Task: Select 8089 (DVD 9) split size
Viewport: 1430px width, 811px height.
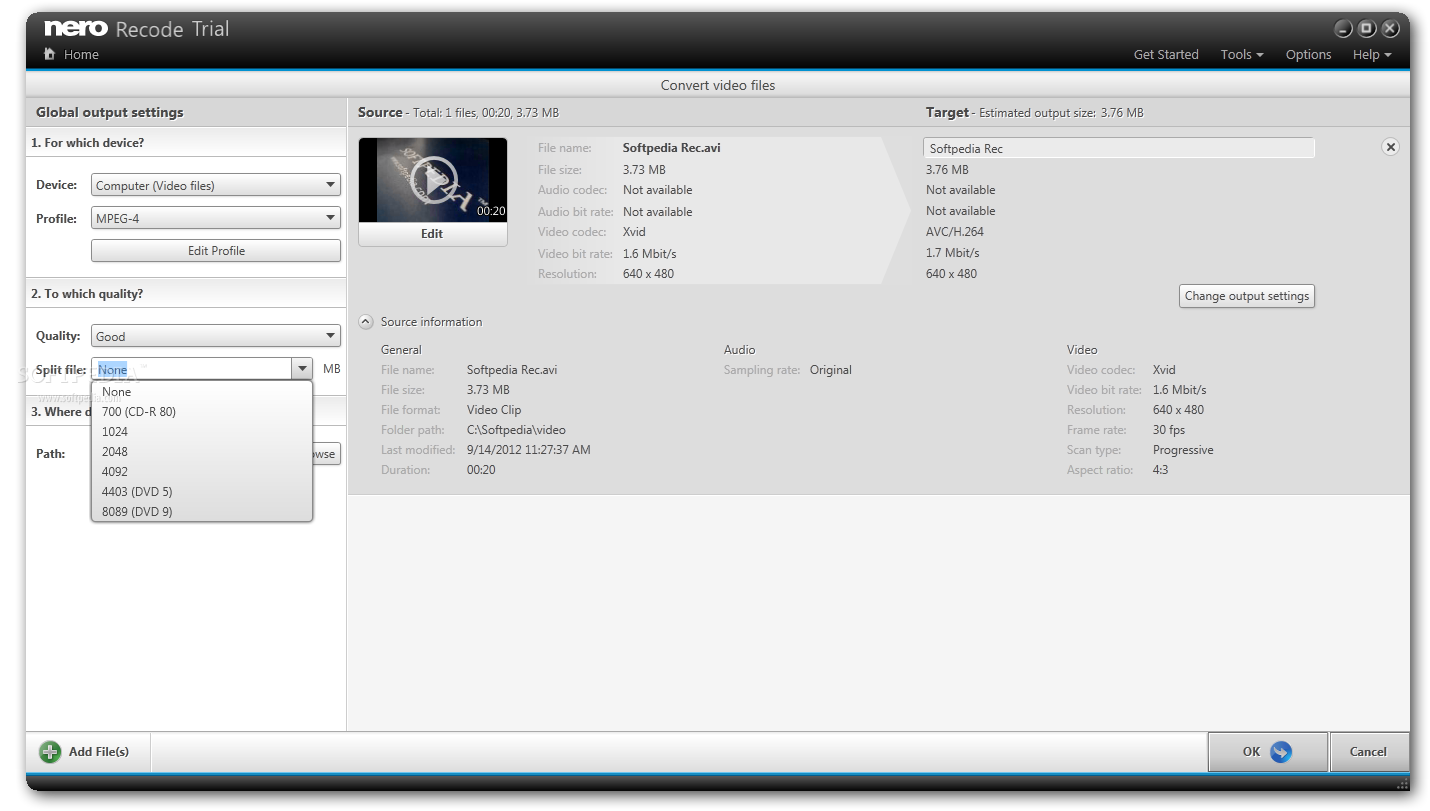Action: coord(202,512)
